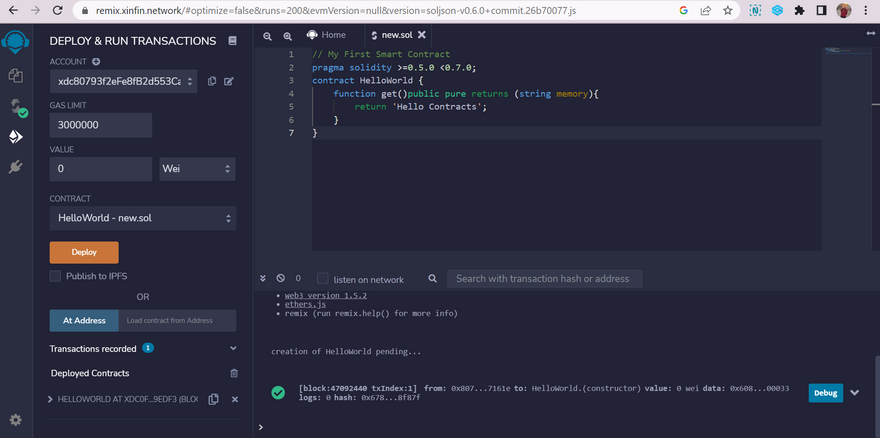Copy the account address to clipboard
This screenshot has width=880, height=438.
212,81
